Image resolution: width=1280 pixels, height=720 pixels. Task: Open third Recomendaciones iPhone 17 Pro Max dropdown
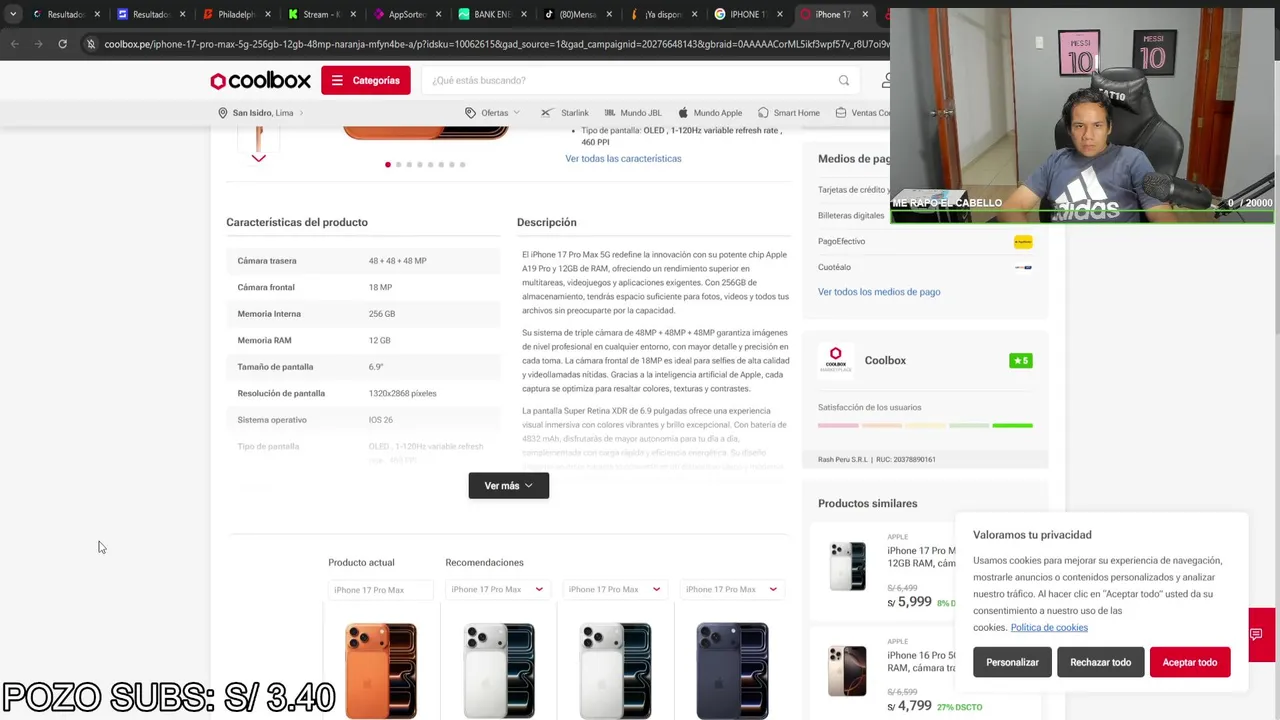(732, 590)
